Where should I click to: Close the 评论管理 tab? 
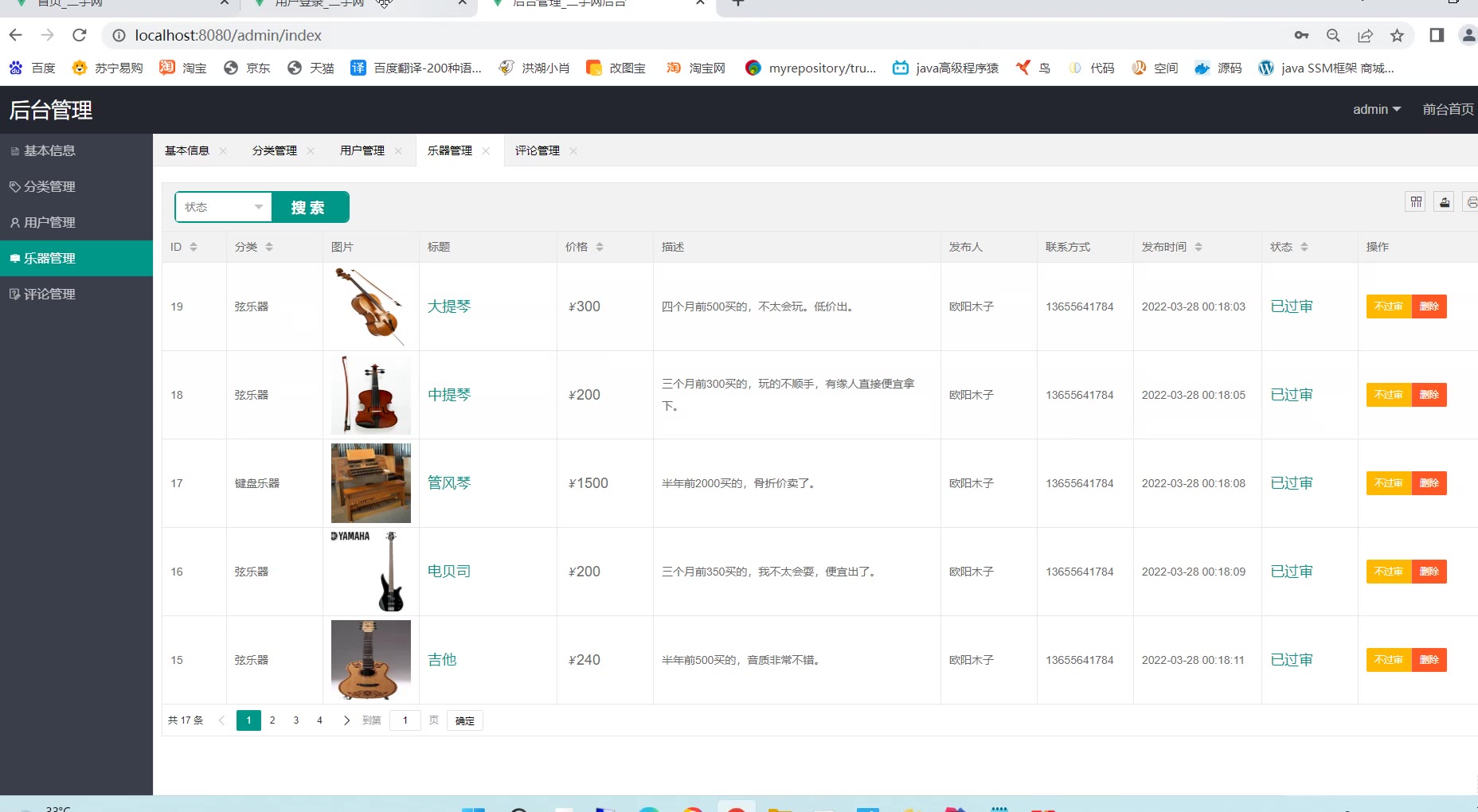(x=573, y=151)
